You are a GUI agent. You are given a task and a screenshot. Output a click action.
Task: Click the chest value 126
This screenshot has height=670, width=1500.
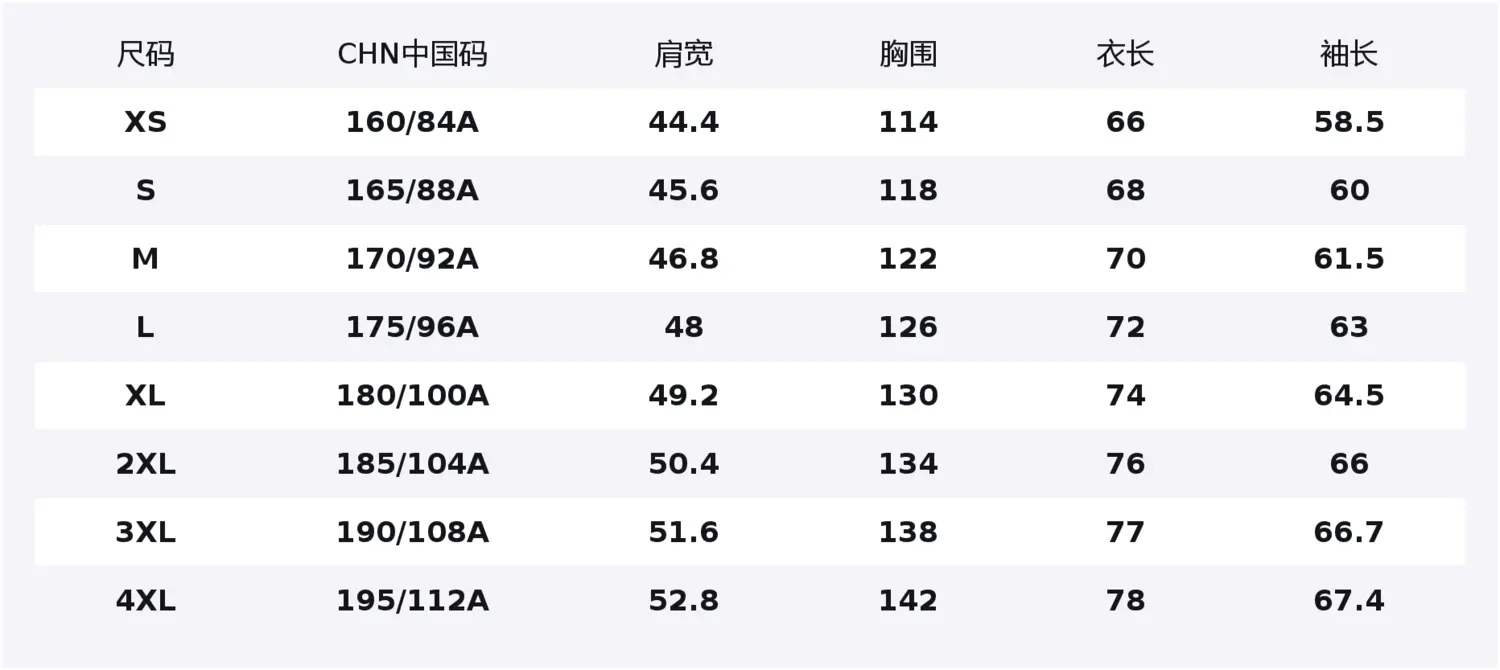coord(908,327)
